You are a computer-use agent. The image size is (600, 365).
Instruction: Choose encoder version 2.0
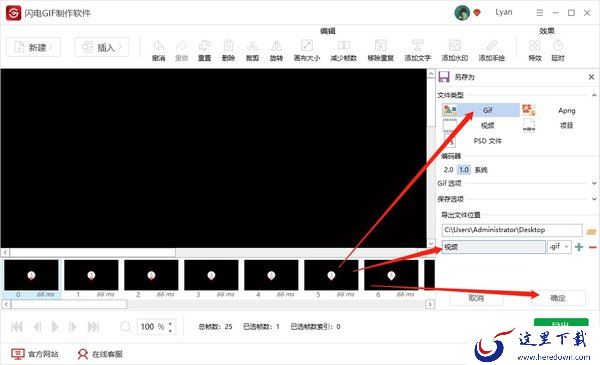[448, 169]
